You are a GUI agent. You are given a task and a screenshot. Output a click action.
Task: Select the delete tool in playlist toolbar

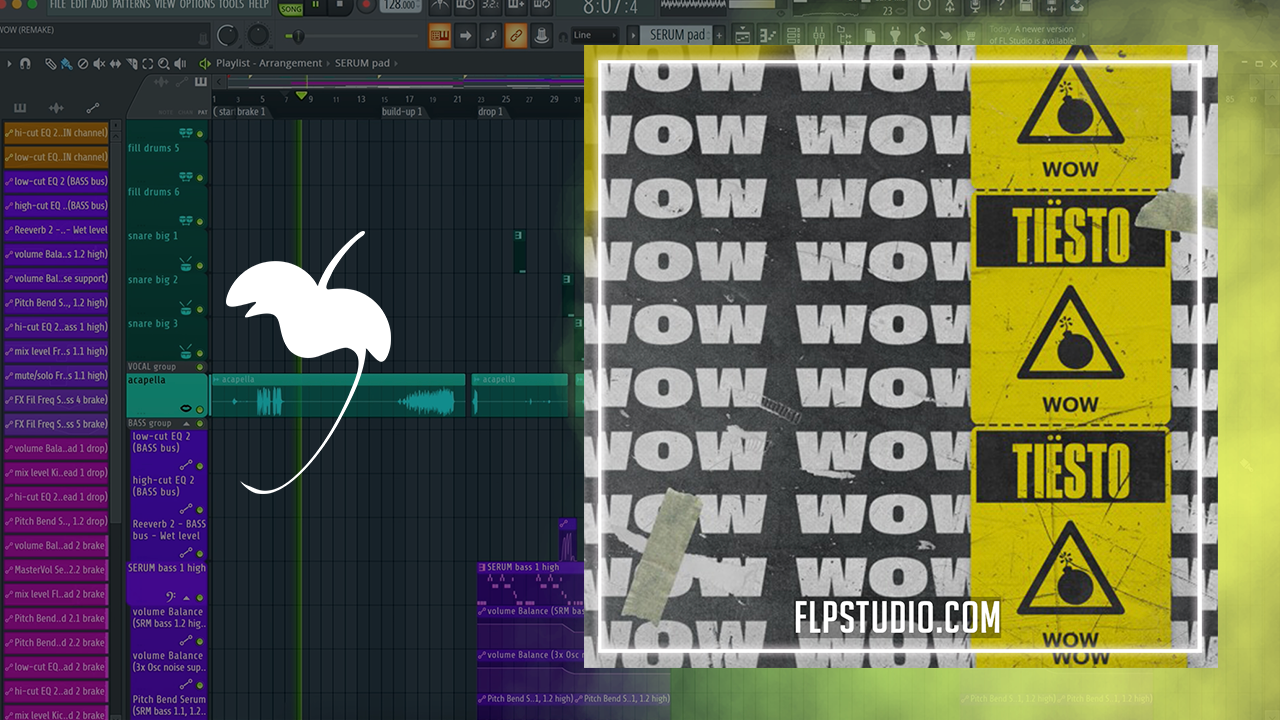[83, 64]
